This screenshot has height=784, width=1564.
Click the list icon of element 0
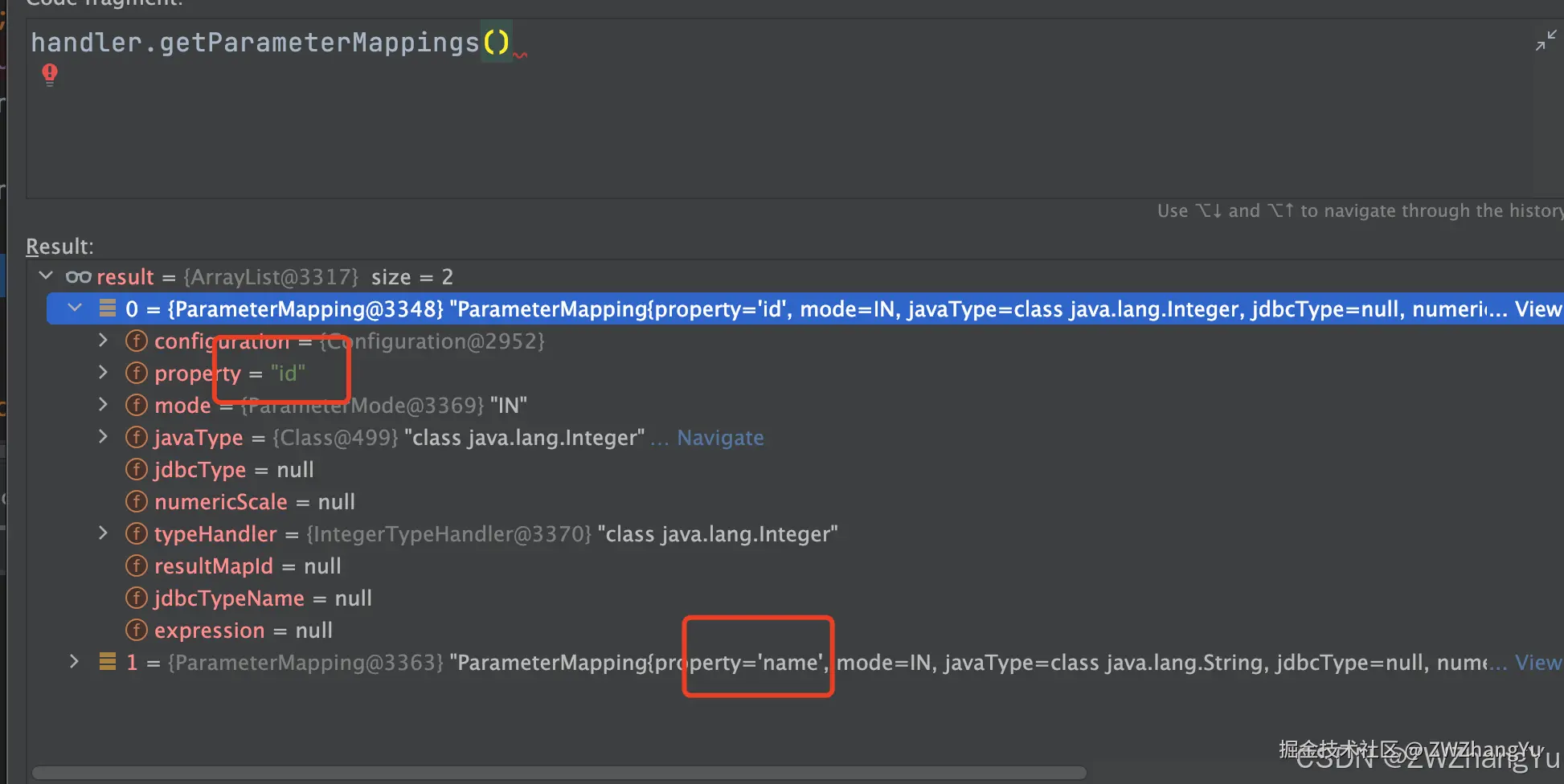107,308
